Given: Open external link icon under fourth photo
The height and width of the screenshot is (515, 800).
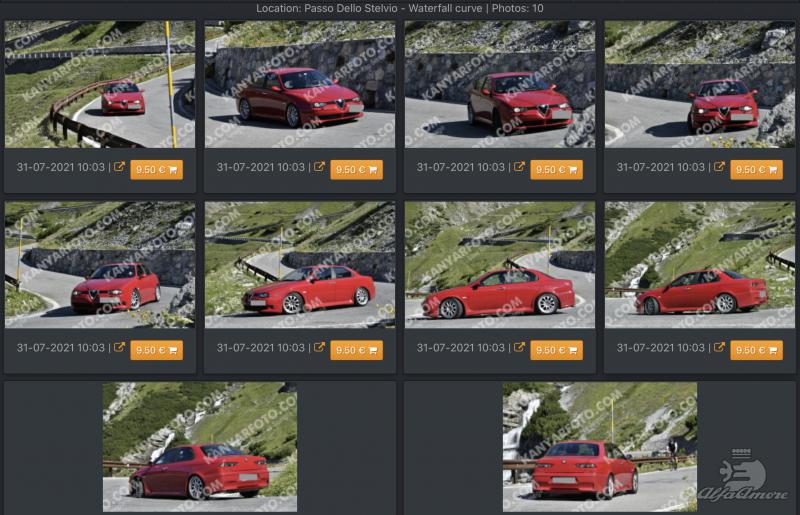Looking at the screenshot, I should [x=719, y=167].
